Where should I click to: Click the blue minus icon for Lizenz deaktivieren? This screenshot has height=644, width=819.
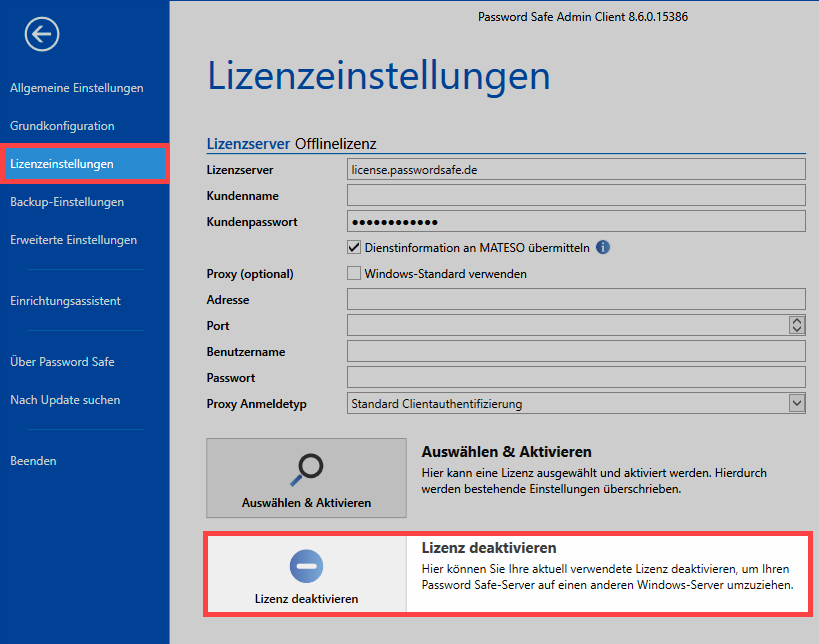coord(307,566)
